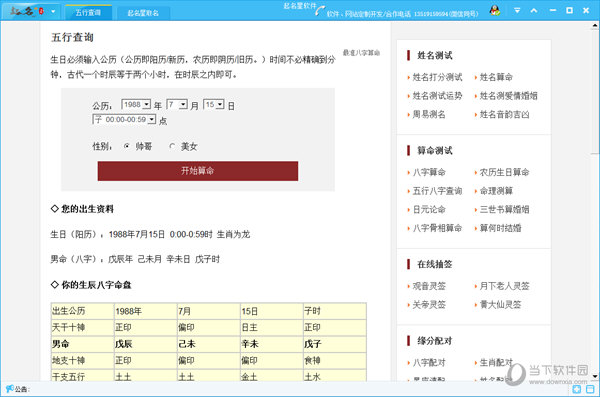Viewport: 600px width, 397px height.
Task: Open 八字配对 link
Action: (429, 363)
